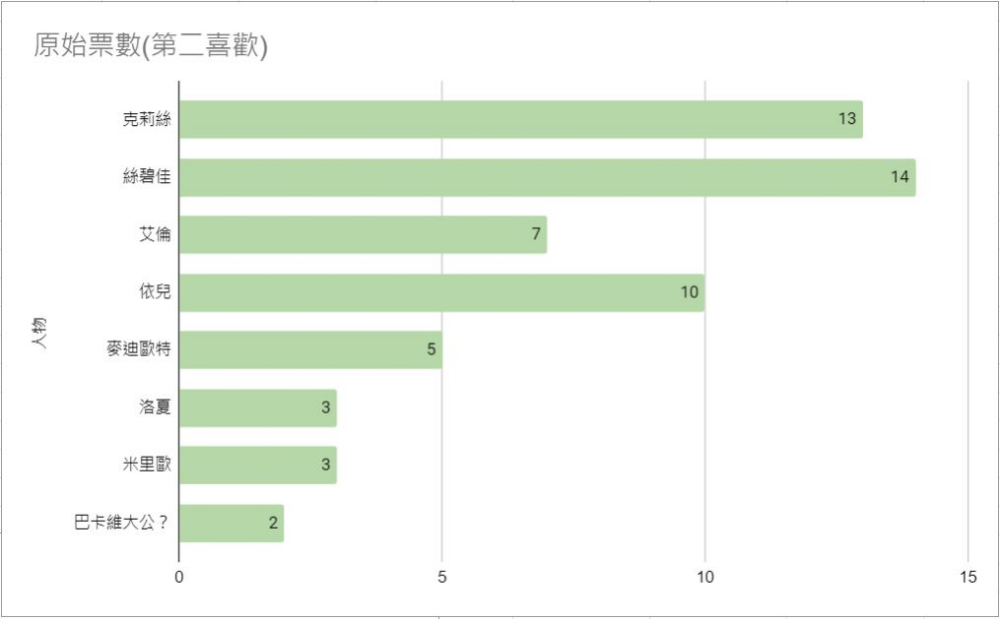Click the data label 14
The height and width of the screenshot is (619, 1000).
899,177
